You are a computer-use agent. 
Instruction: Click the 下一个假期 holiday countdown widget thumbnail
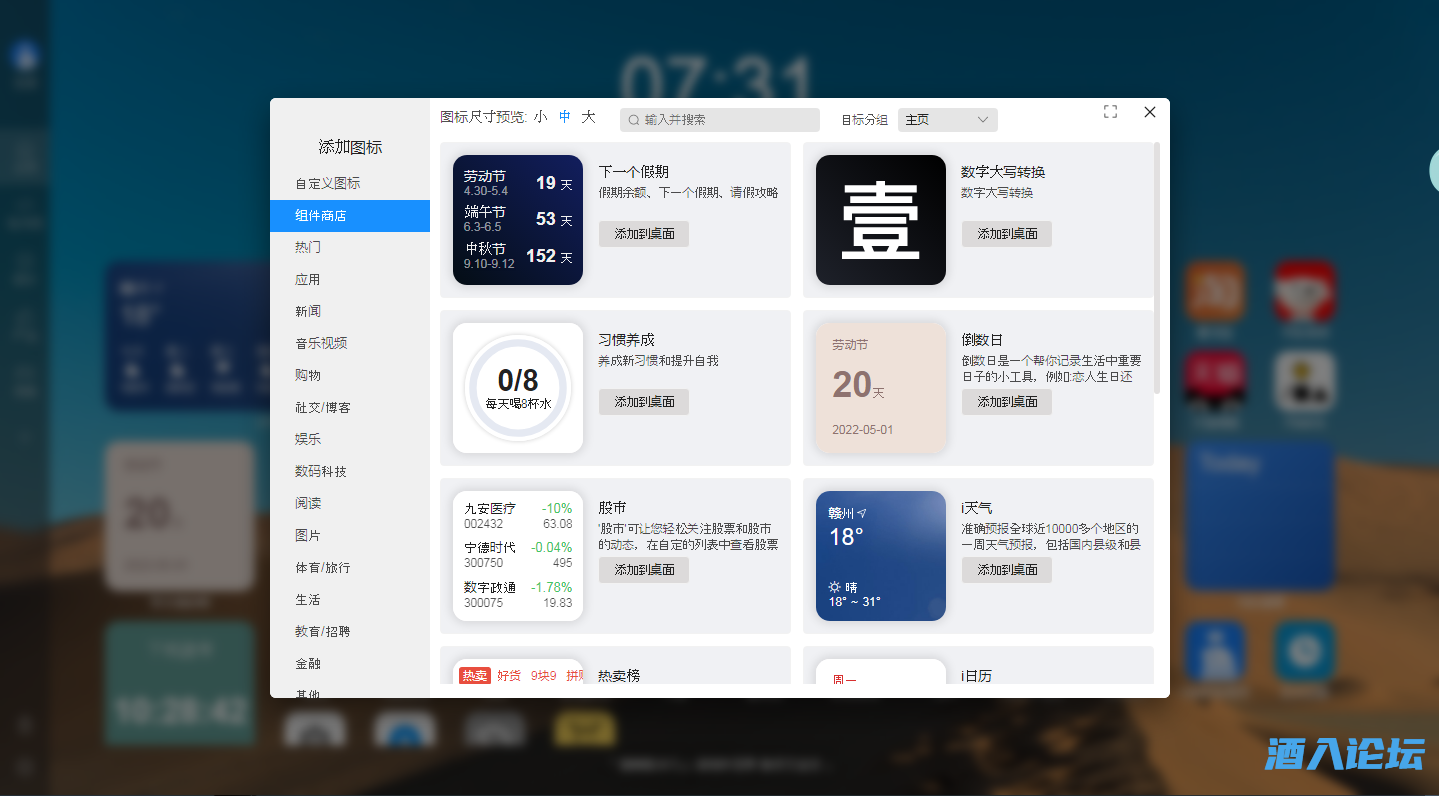tap(518, 220)
